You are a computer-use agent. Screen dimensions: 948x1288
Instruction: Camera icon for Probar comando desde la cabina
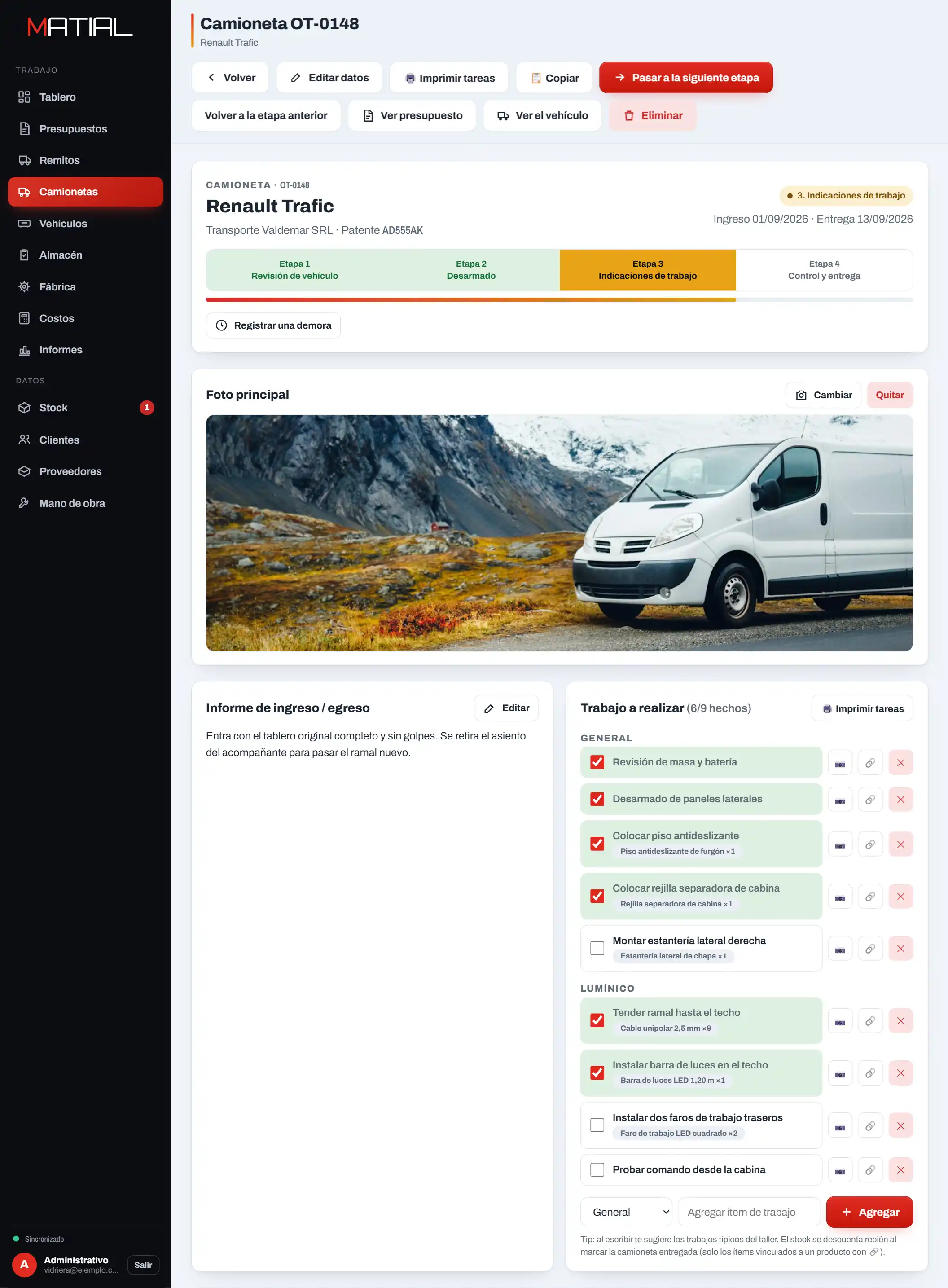tap(839, 1170)
